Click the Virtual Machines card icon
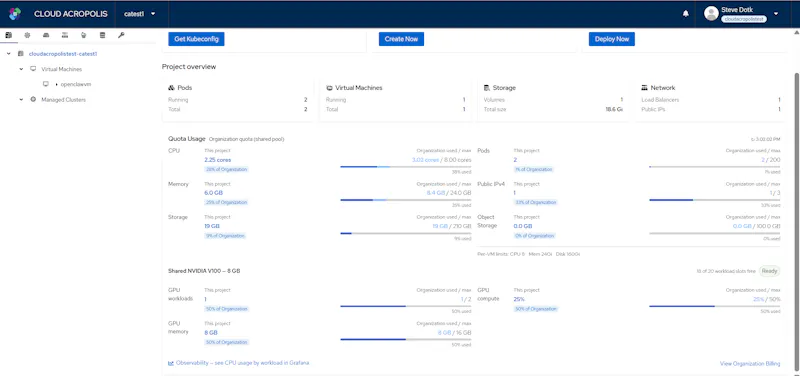 pos(329,88)
